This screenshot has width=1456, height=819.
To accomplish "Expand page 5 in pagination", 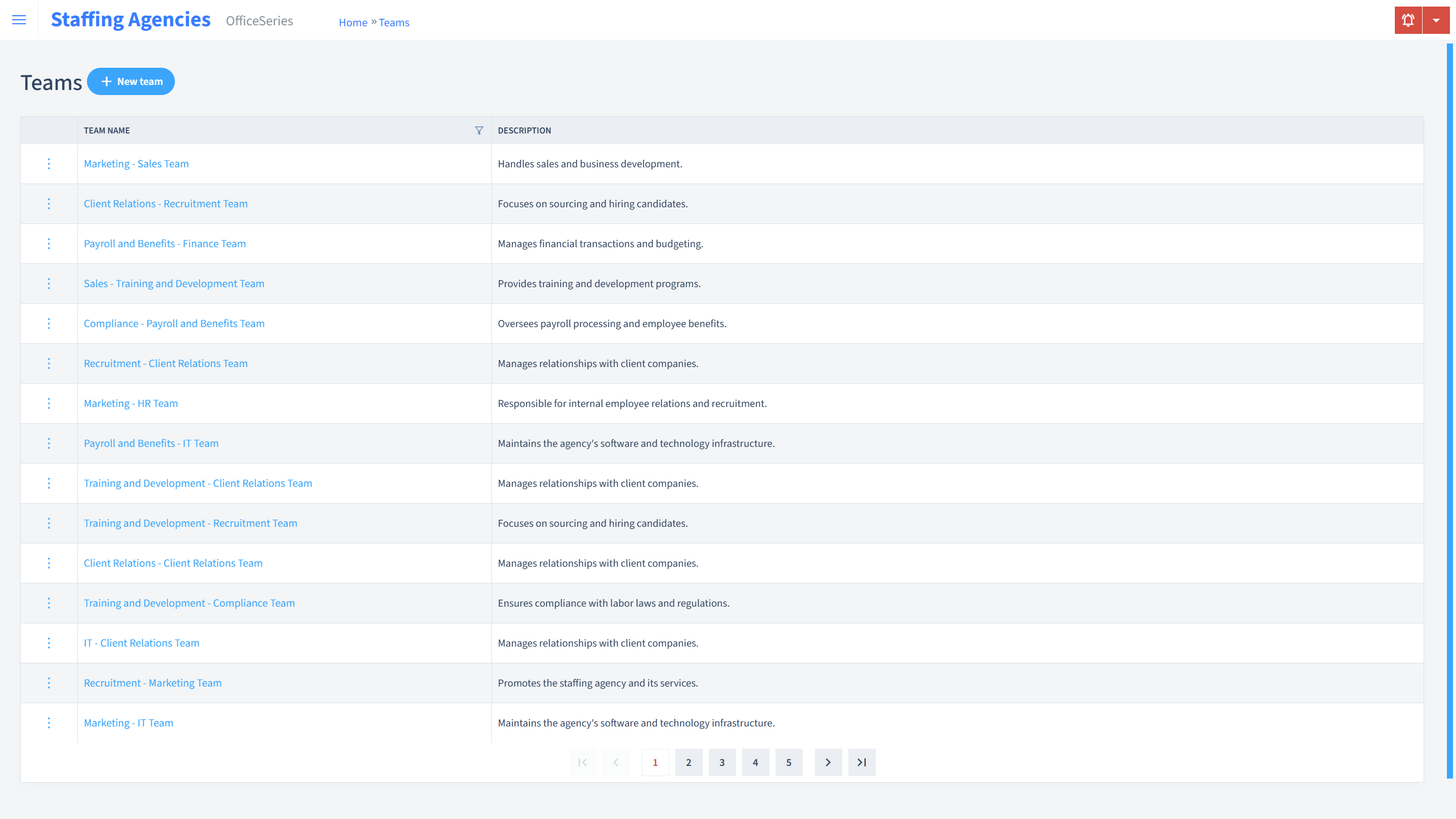I will pyautogui.click(x=789, y=762).
